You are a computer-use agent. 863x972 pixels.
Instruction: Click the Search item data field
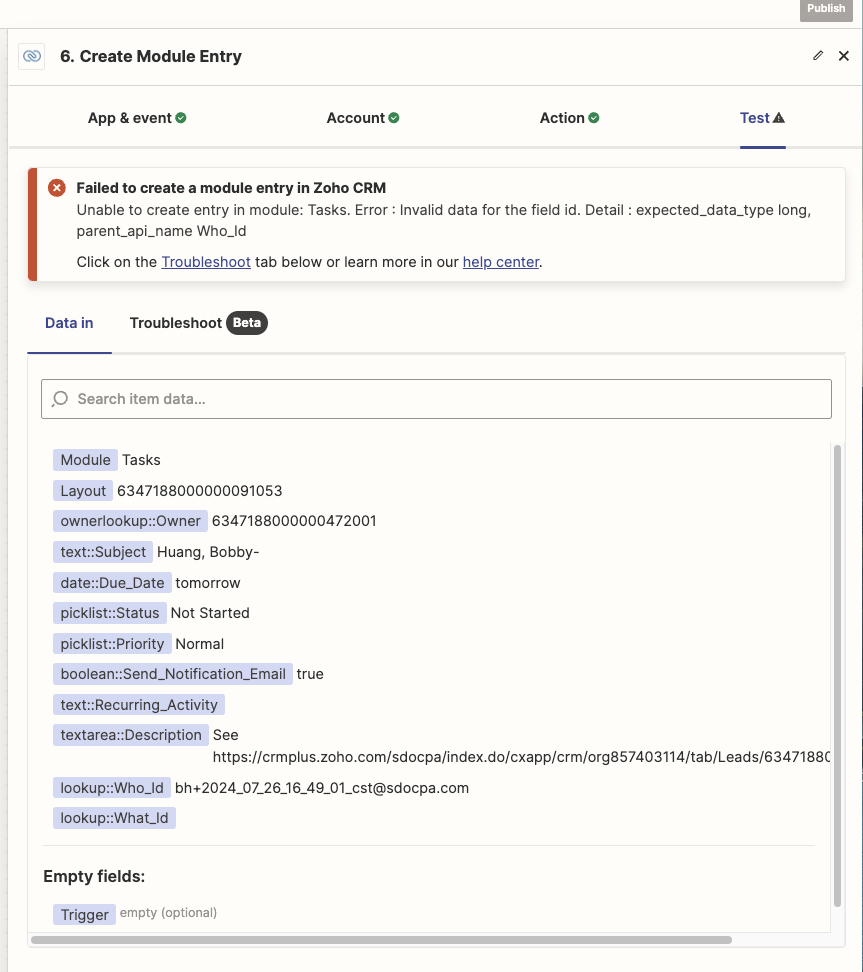(436, 399)
